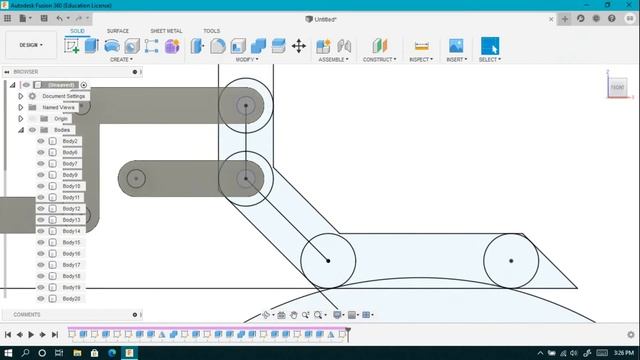Toggle visibility of Body6
The image size is (640, 360).
click(x=40, y=152)
